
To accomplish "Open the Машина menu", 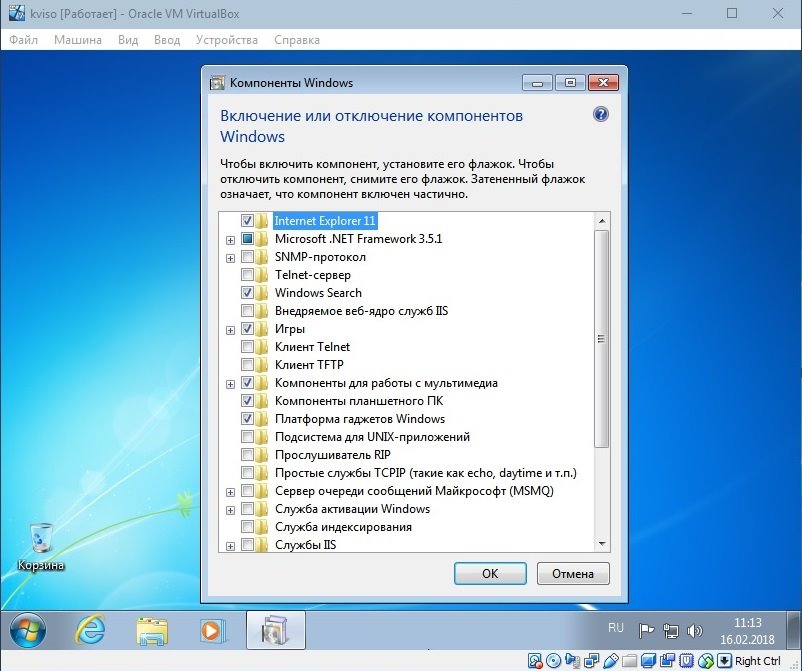I will pyautogui.click(x=78, y=40).
